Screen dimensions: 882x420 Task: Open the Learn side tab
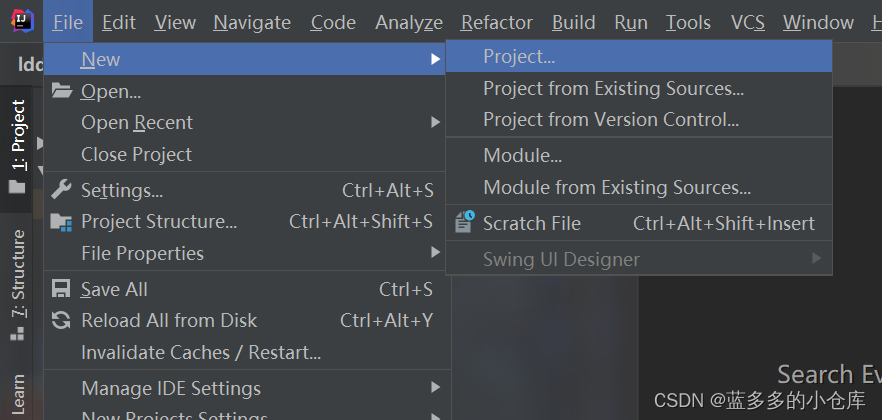pyautogui.click(x=18, y=394)
